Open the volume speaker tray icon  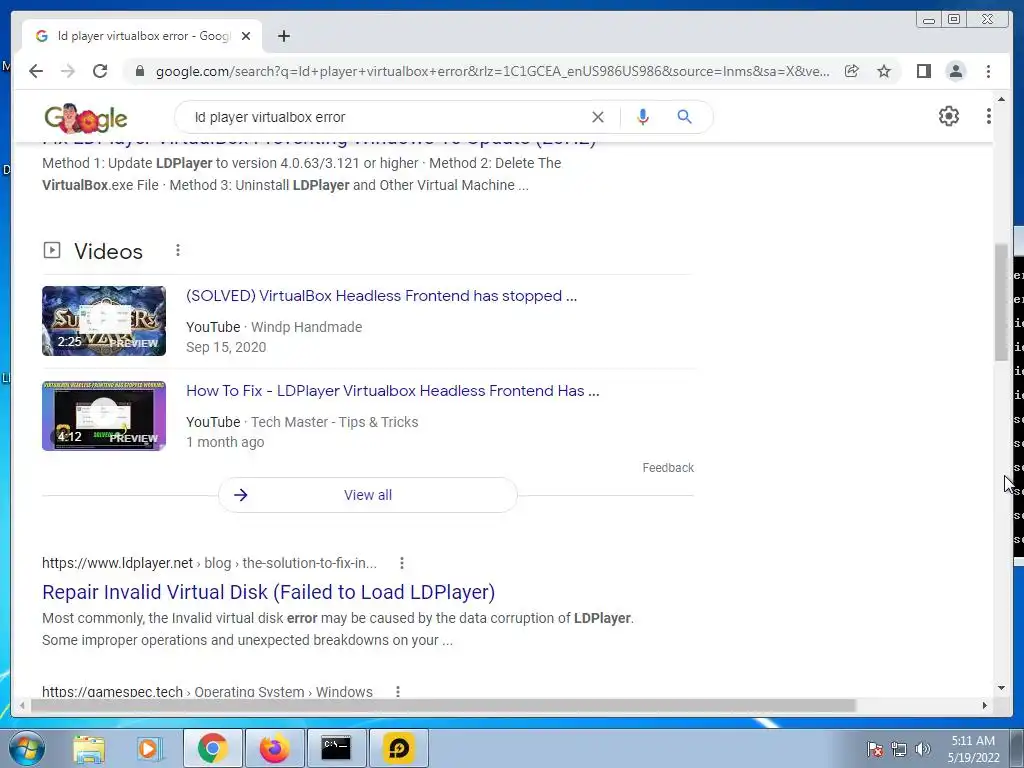point(923,749)
